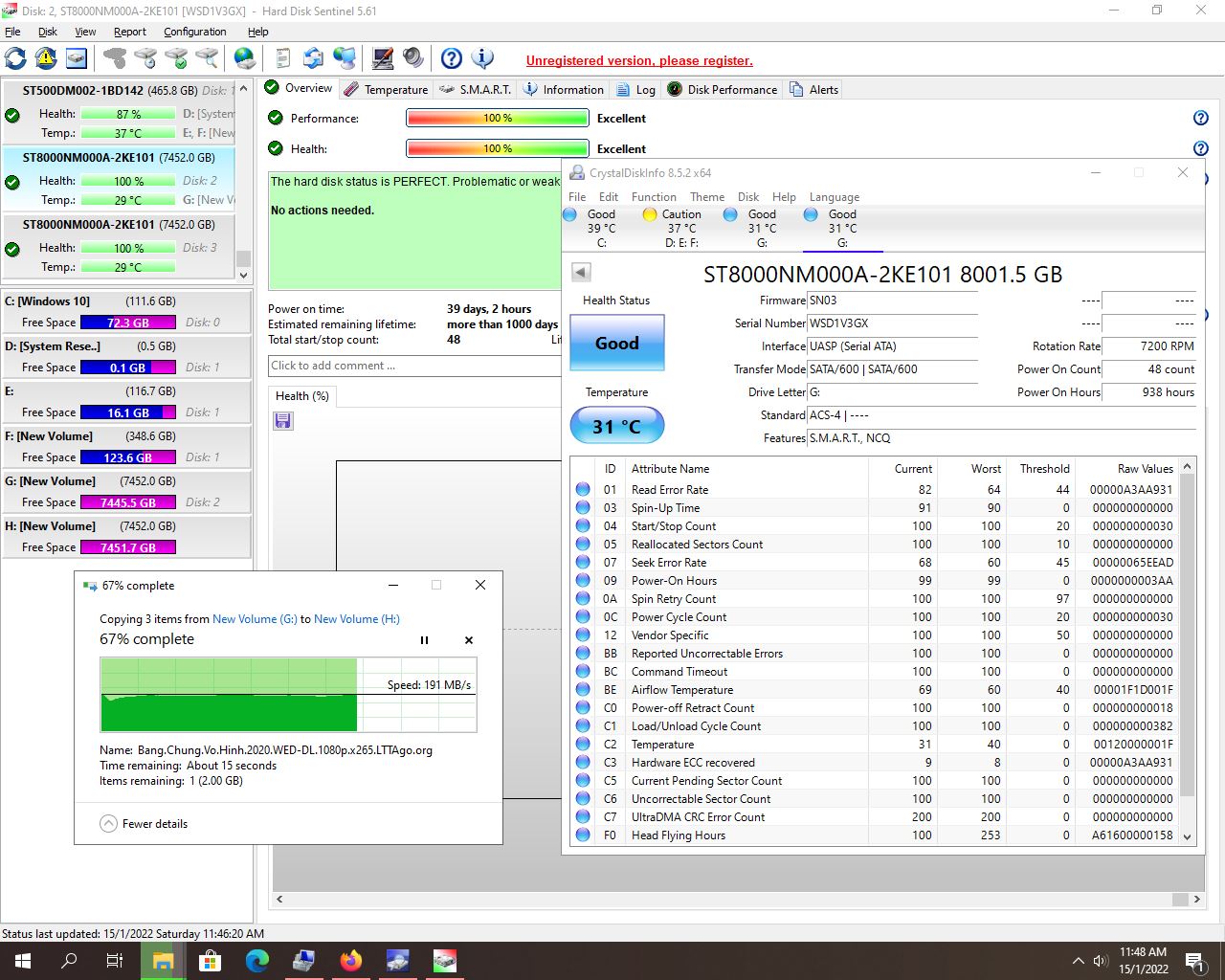This screenshot has width=1225, height=980.
Task: Click the Health 100 % gradient bar in Overview
Action: point(498,148)
